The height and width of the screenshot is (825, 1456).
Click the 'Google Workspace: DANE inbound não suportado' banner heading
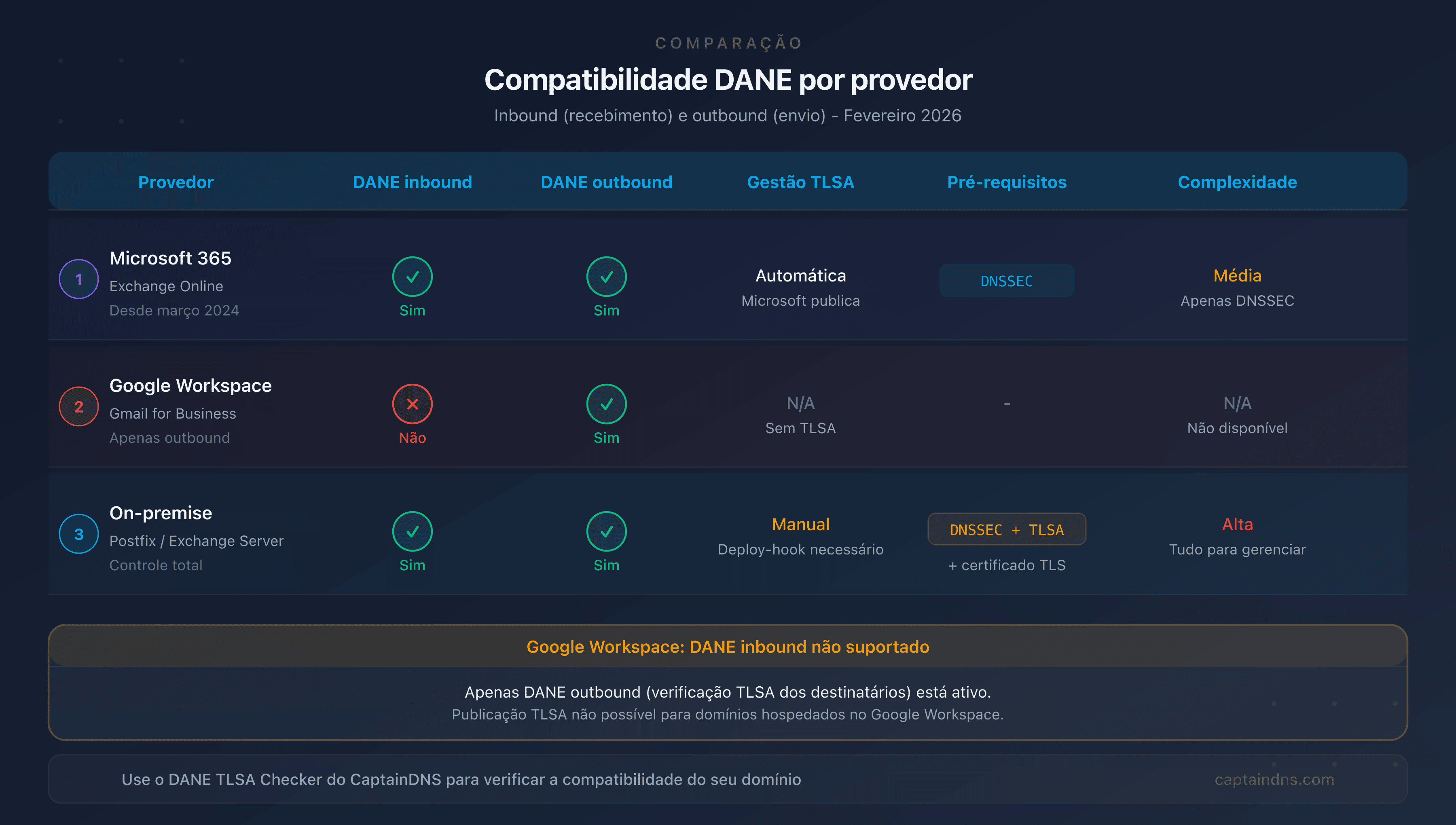click(x=728, y=647)
